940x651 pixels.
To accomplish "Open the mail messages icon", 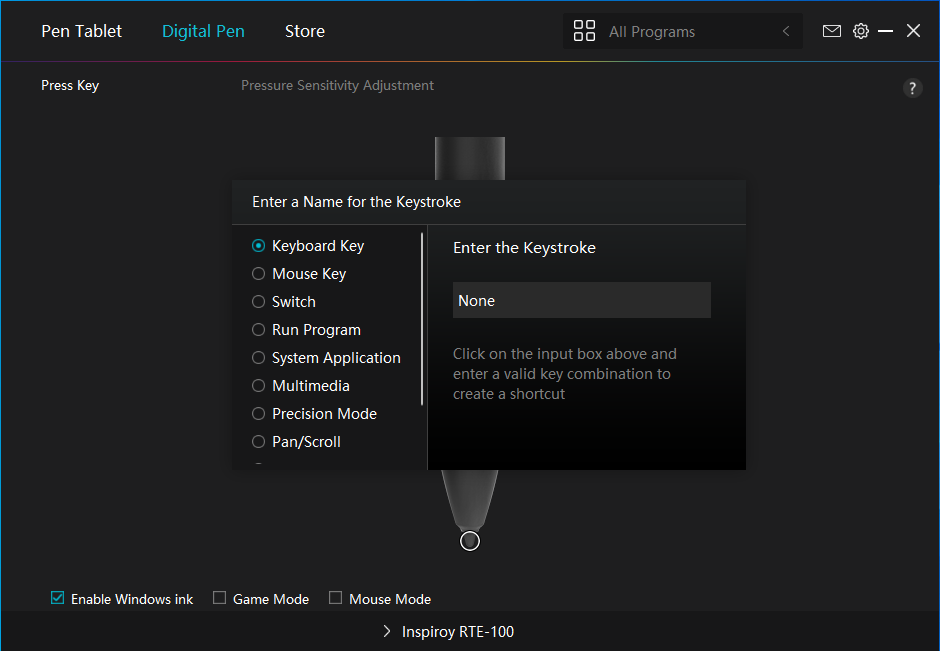I will (x=831, y=31).
